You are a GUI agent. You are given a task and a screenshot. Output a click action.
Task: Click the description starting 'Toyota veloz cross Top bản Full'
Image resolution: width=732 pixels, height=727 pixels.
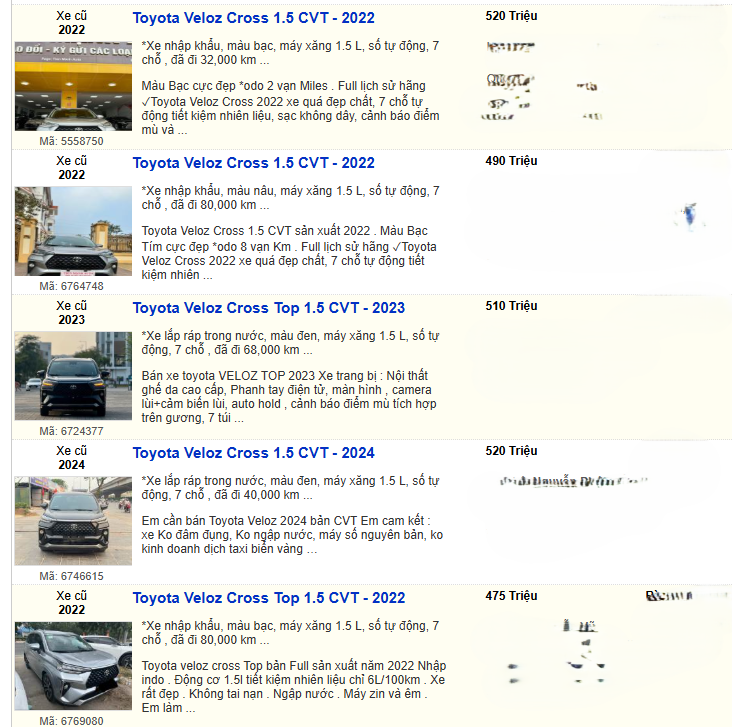[294, 687]
